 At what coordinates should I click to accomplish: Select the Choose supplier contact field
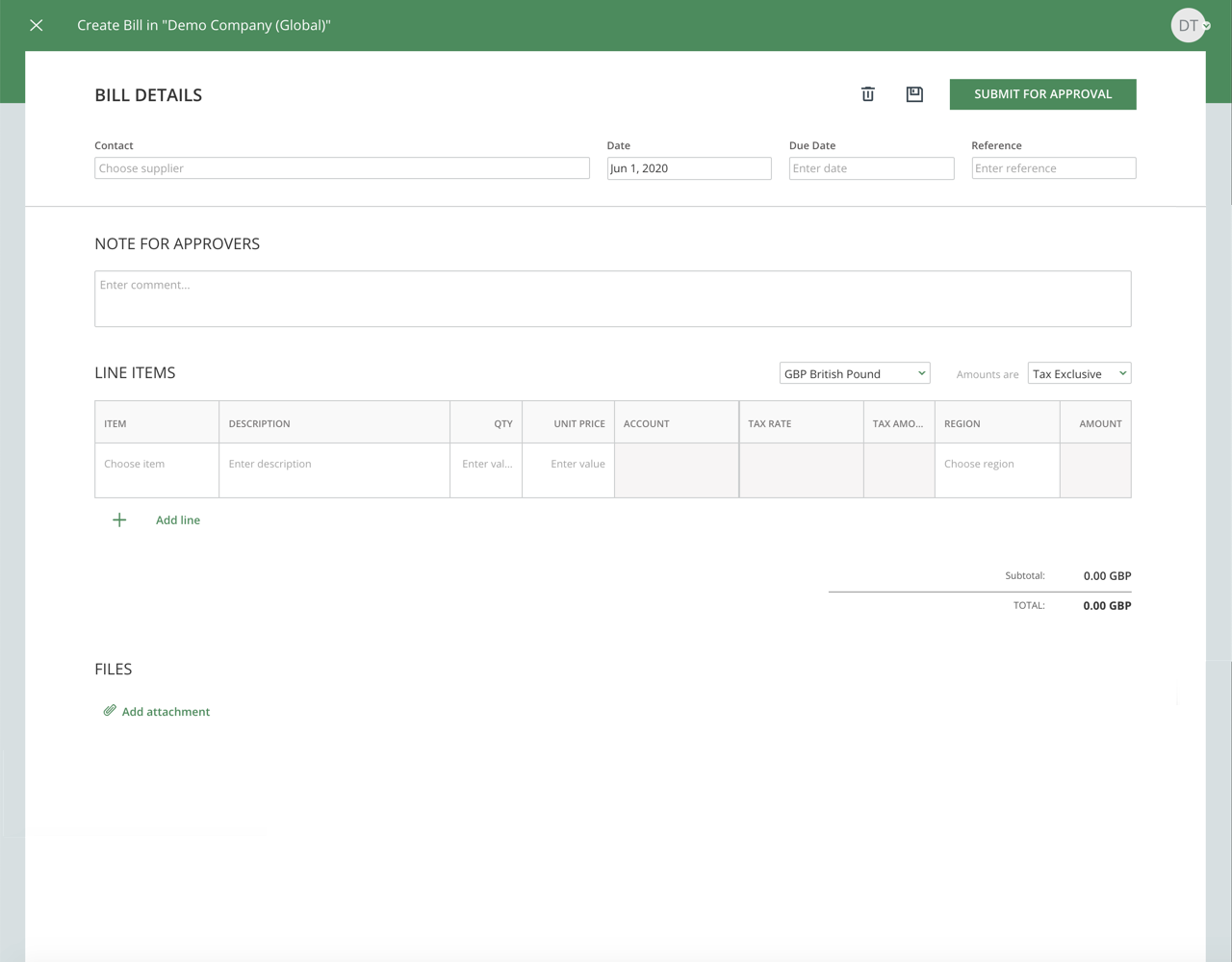(x=342, y=167)
